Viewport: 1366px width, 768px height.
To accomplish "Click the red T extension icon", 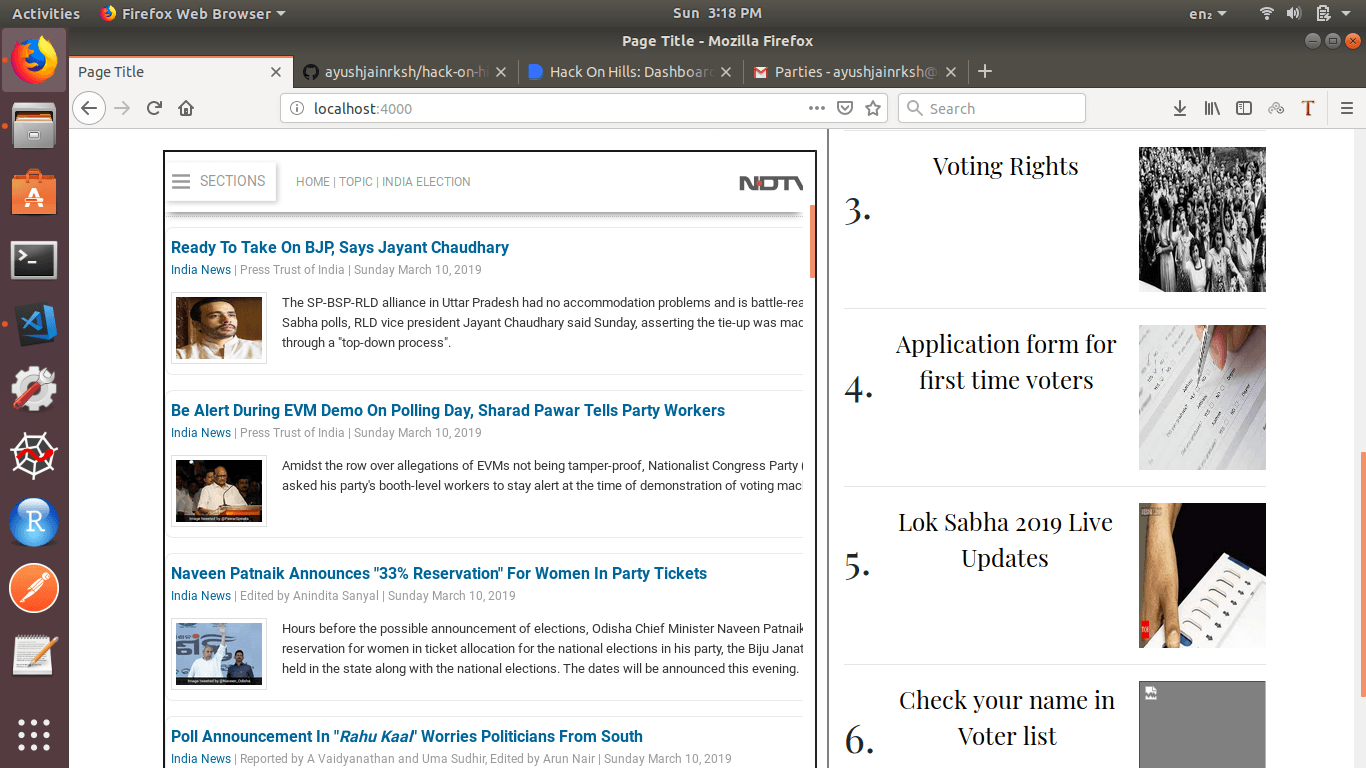I will pos(1308,108).
